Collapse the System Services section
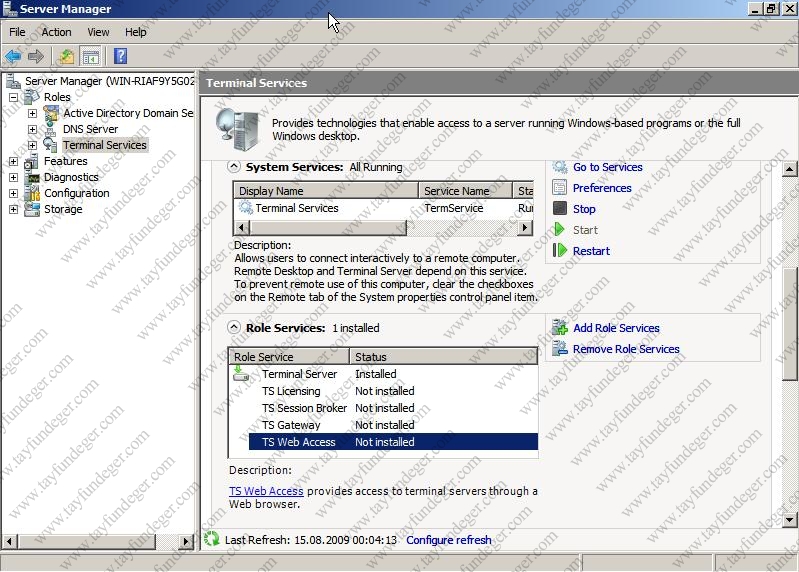Viewport: 799px width, 572px height. click(233, 167)
